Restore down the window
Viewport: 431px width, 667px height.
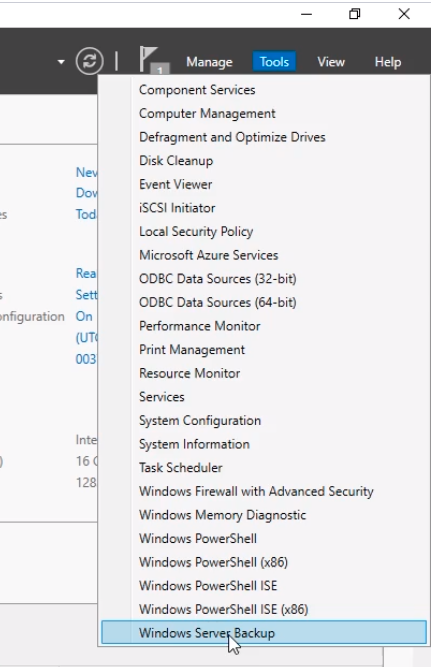tap(355, 14)
